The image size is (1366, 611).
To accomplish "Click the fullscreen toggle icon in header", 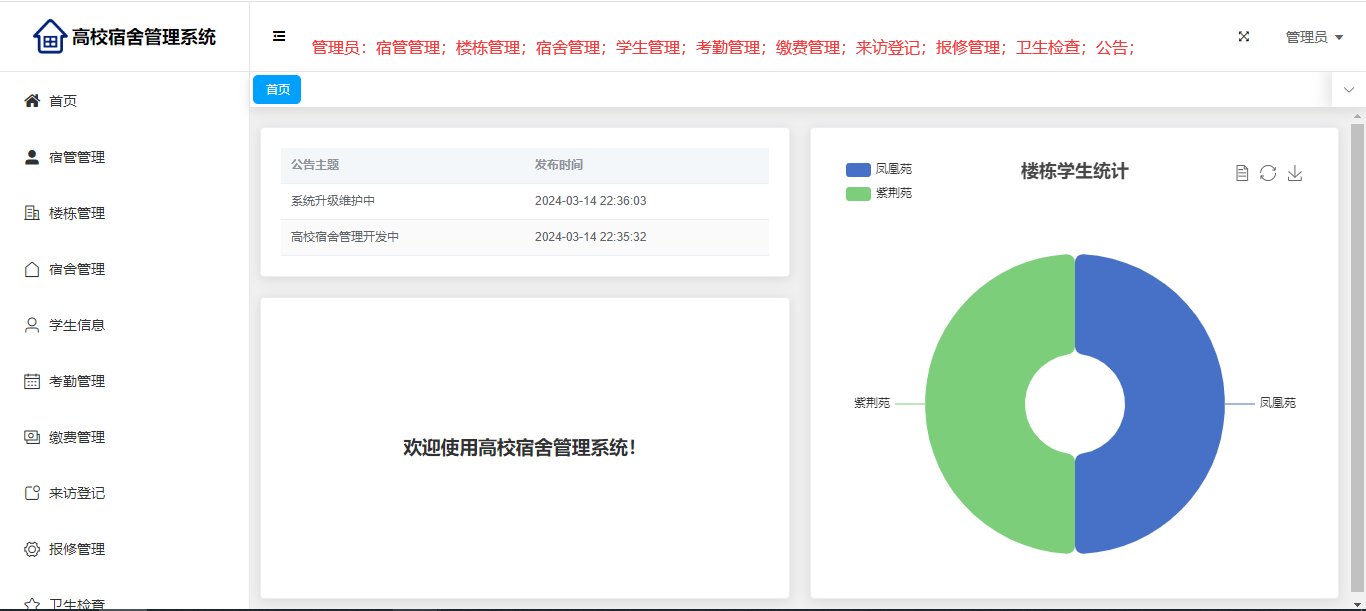I will click(1244, 36).
